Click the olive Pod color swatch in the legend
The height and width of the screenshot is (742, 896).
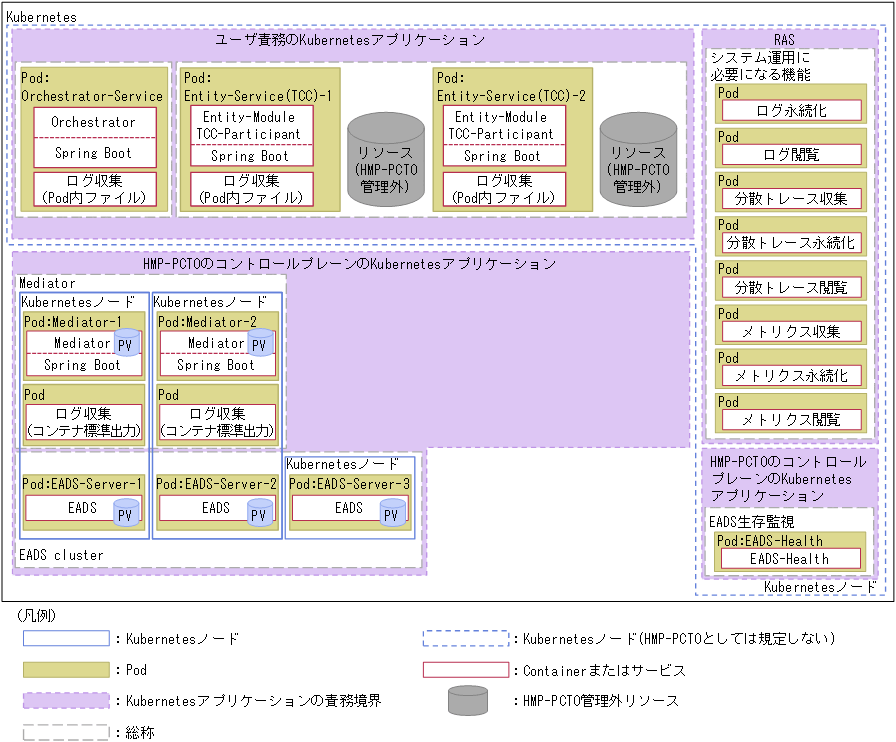click(x=65, y=670)
